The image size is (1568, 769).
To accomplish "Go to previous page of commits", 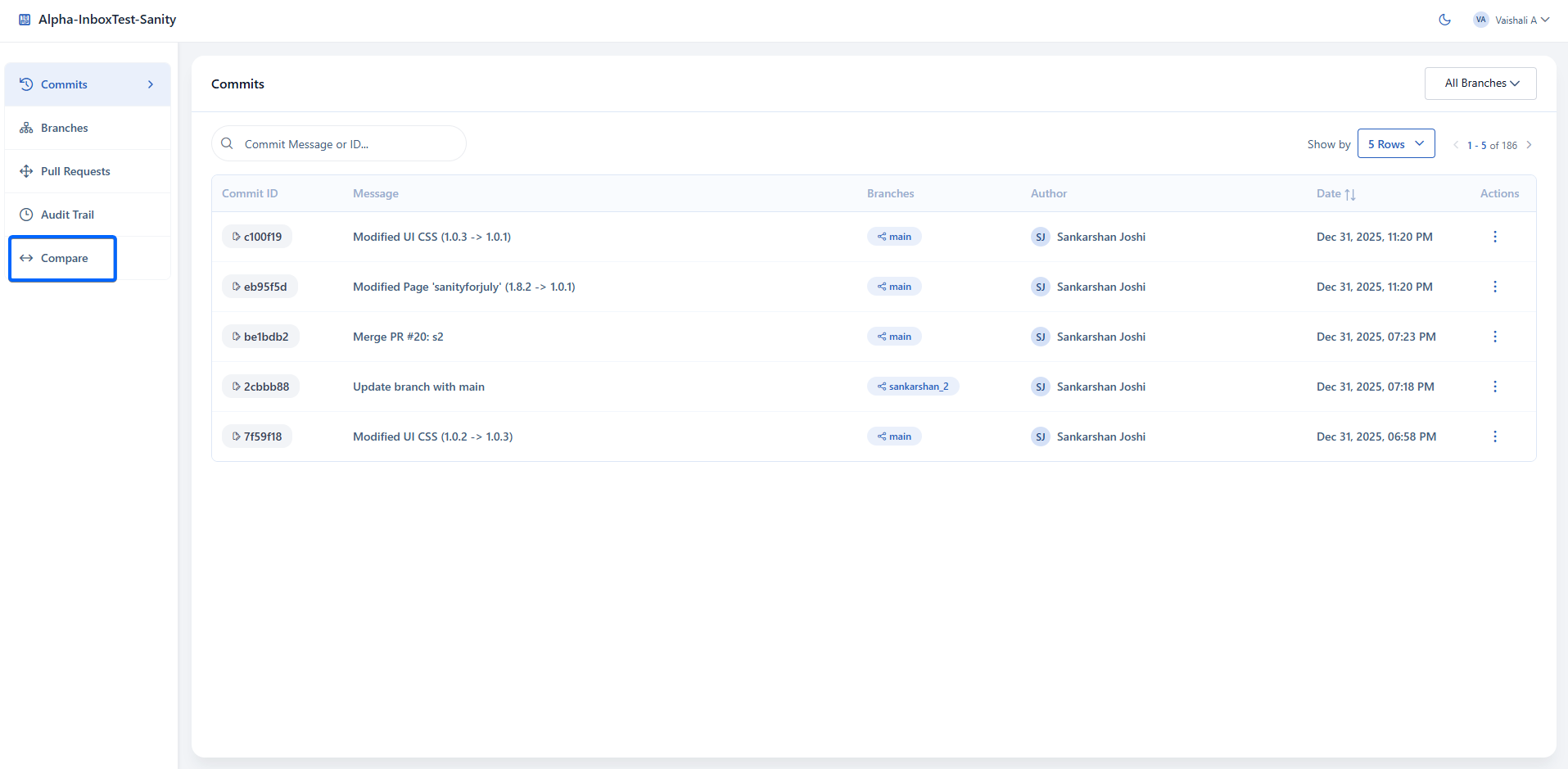I will (x=1456, y=145).
